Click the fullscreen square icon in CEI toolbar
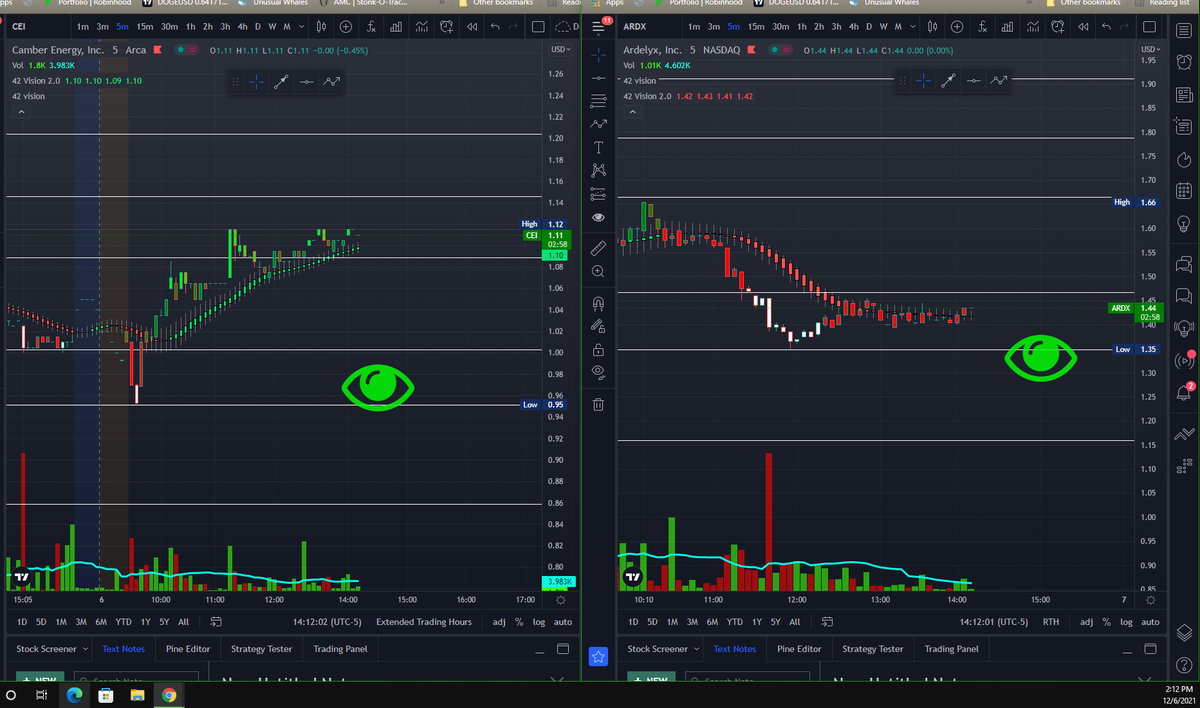This screenshot has width=1200, height=708. tap(538, 26)
